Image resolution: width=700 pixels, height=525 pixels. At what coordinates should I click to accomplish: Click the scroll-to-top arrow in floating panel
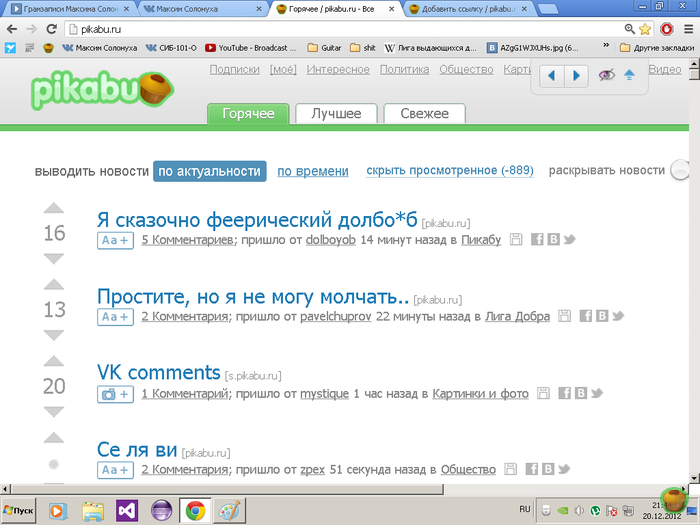click(630, 76)
